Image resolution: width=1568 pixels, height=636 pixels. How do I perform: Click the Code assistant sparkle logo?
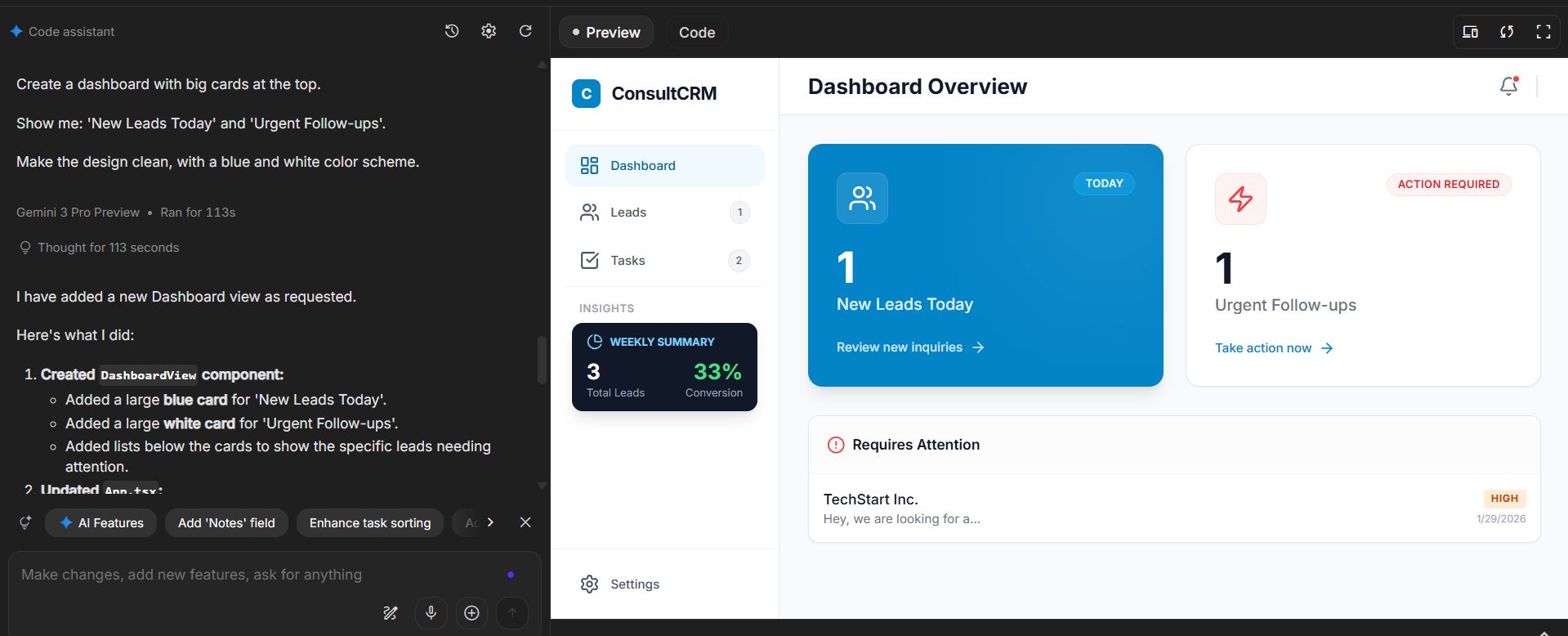point(16,31)
